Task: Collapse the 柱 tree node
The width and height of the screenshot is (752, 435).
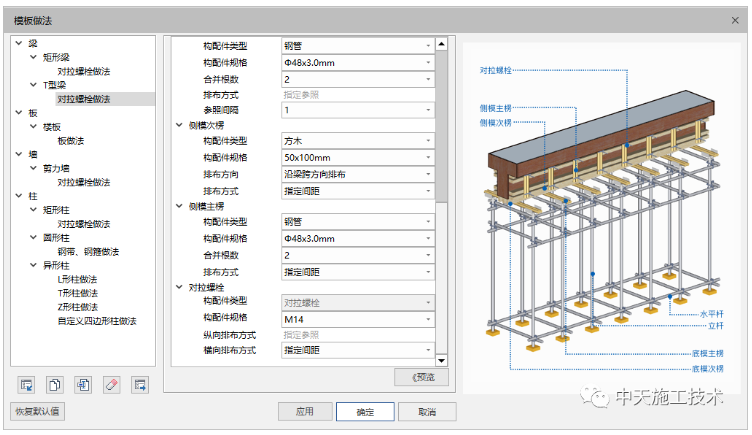Action: pyautogui.click(x=19, y=196)
